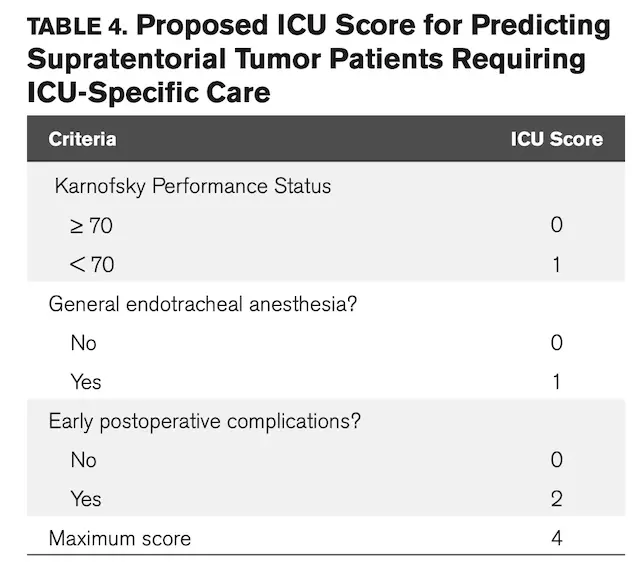The height and width of the screenshot is (567, 640).
Task: Click the maximum score value 4
Action: [556, 539]
